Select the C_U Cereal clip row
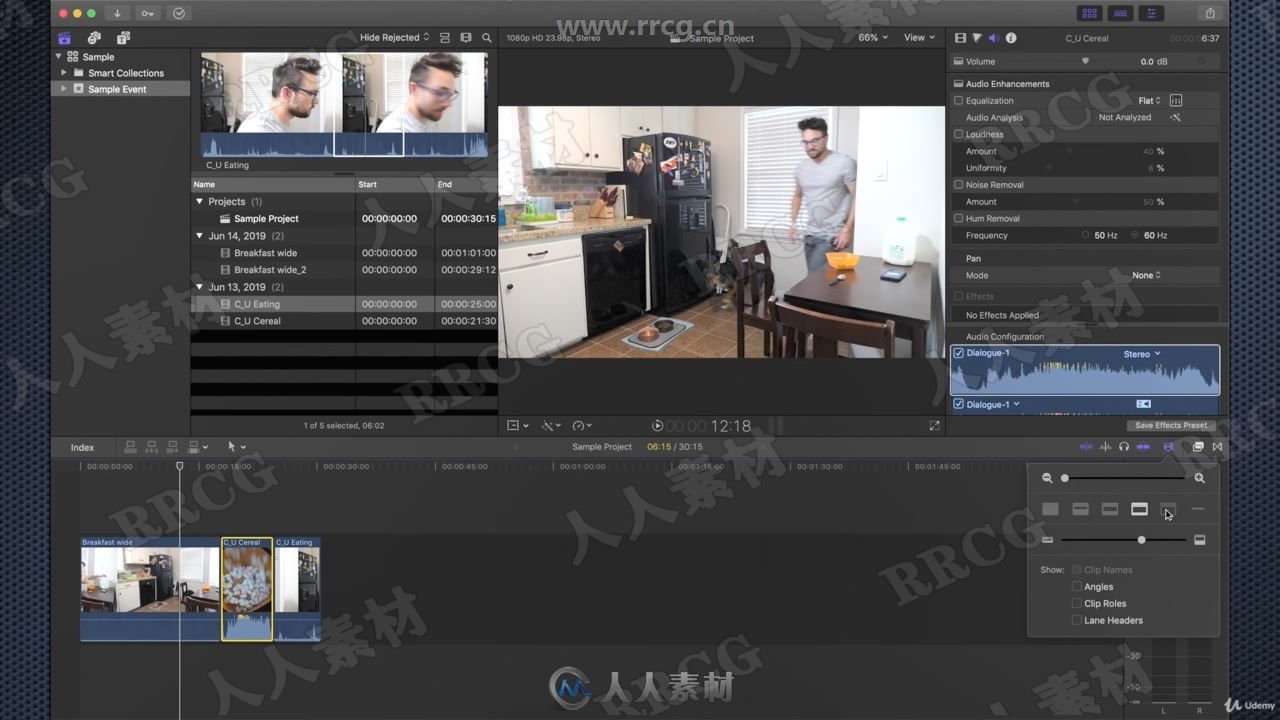The width and height of the screenshot is (1280, 720). (x=344, y=321)
